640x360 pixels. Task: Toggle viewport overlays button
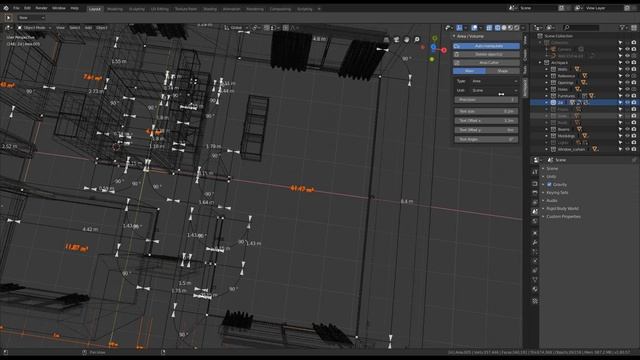474,28
